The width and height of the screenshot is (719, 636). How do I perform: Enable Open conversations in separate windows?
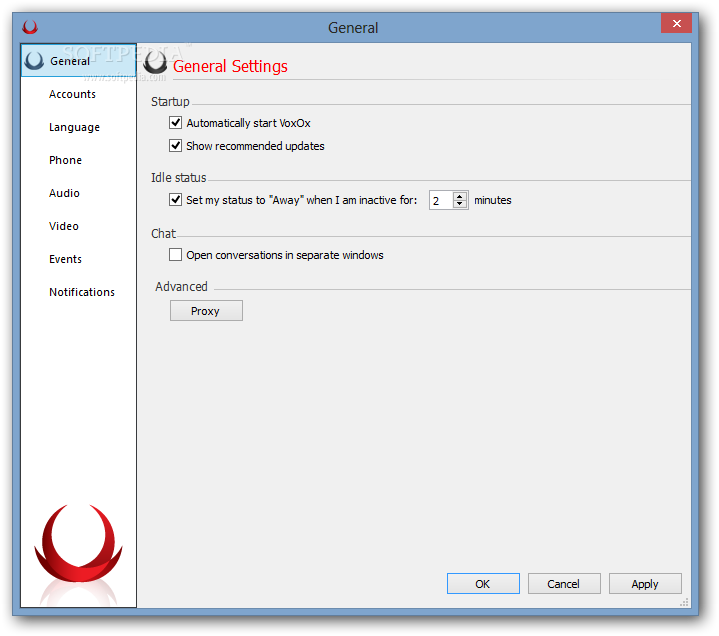pyautogui.click(x=175, y=254)
